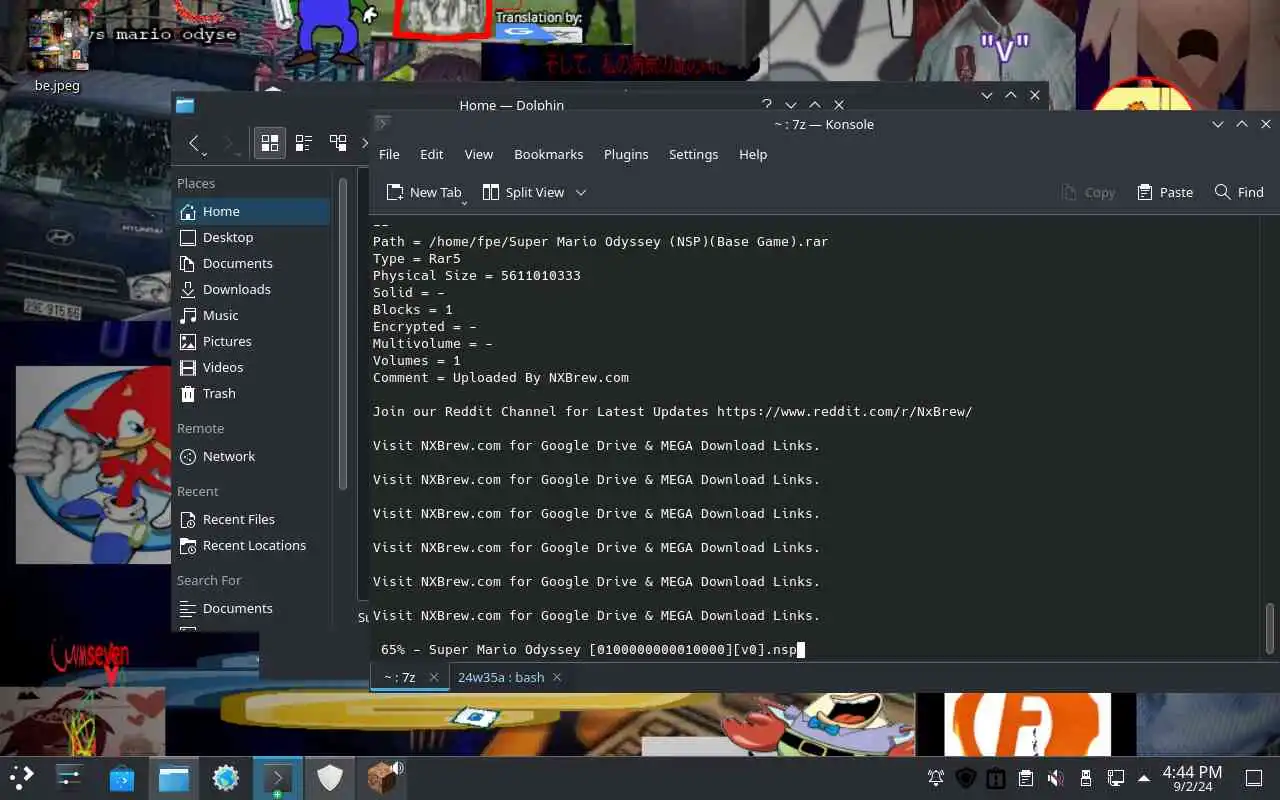Open Downloads in Dolphin Places

[253, 289]
